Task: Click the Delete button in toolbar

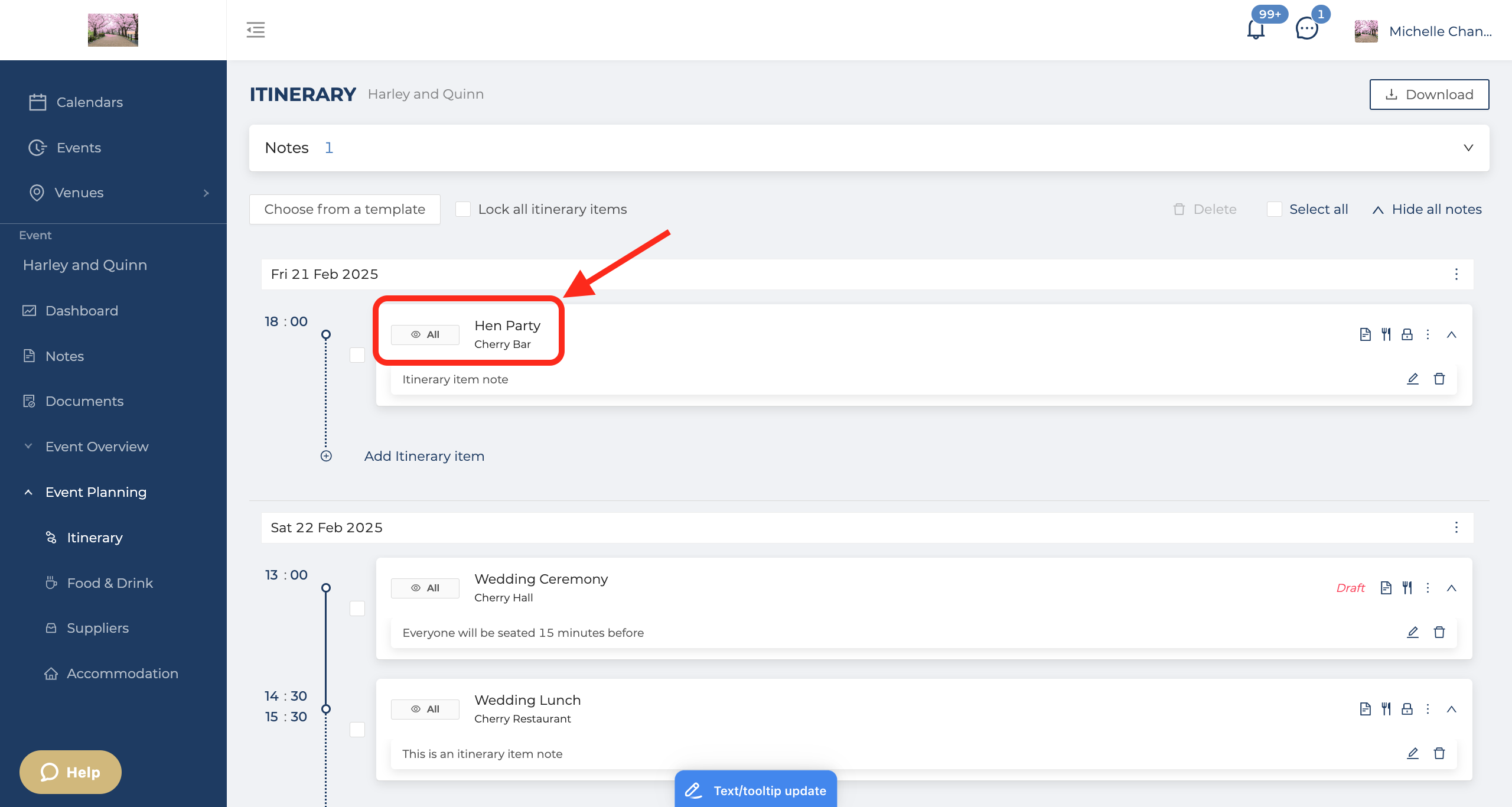Action: click(1205, 209)
